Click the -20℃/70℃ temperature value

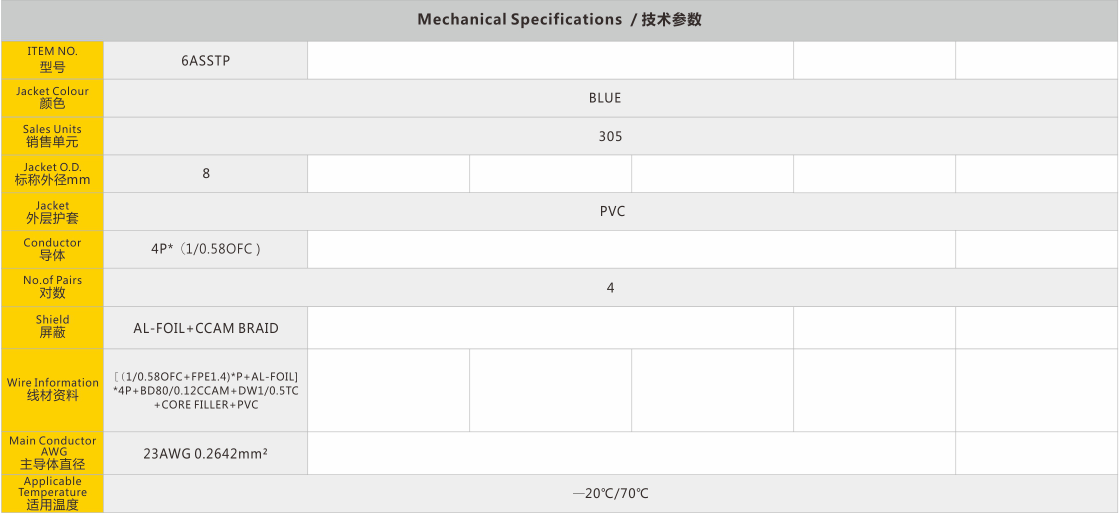pos(611,494)
